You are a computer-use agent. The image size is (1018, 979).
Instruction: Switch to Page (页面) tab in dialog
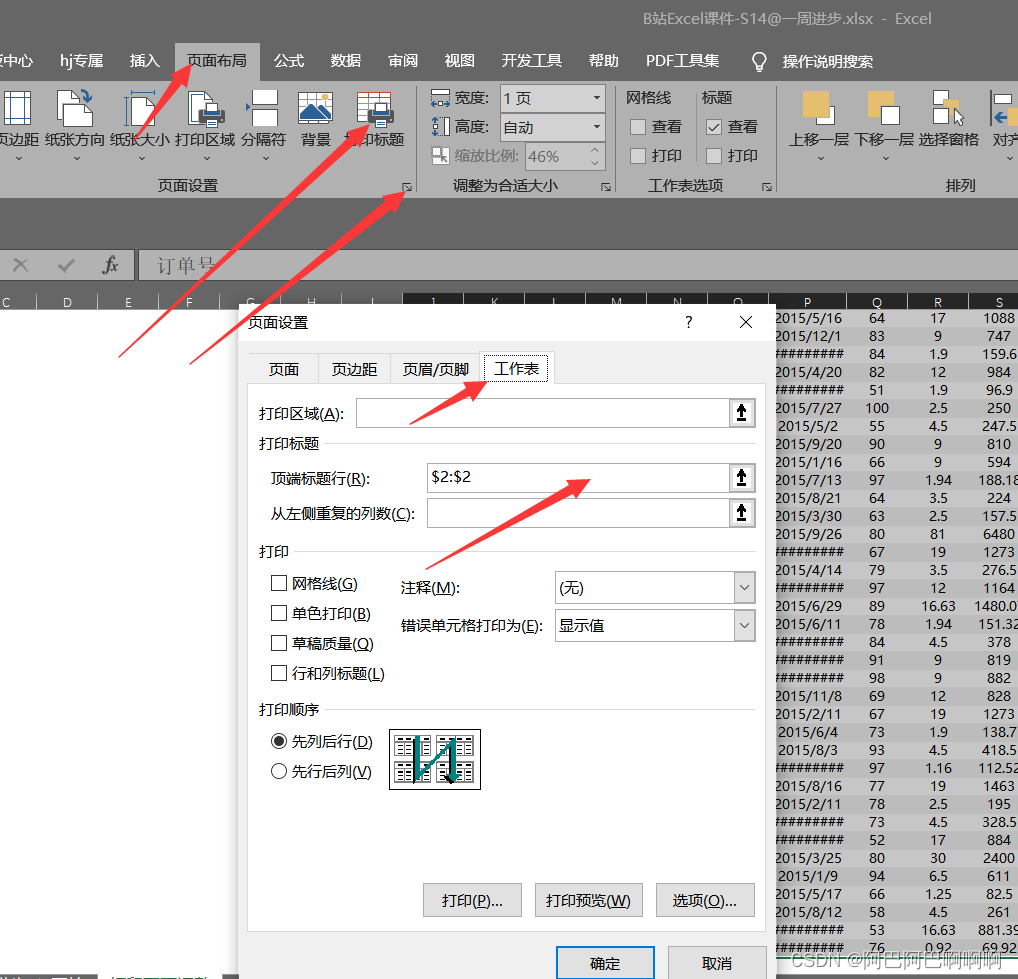pos(284,369)
